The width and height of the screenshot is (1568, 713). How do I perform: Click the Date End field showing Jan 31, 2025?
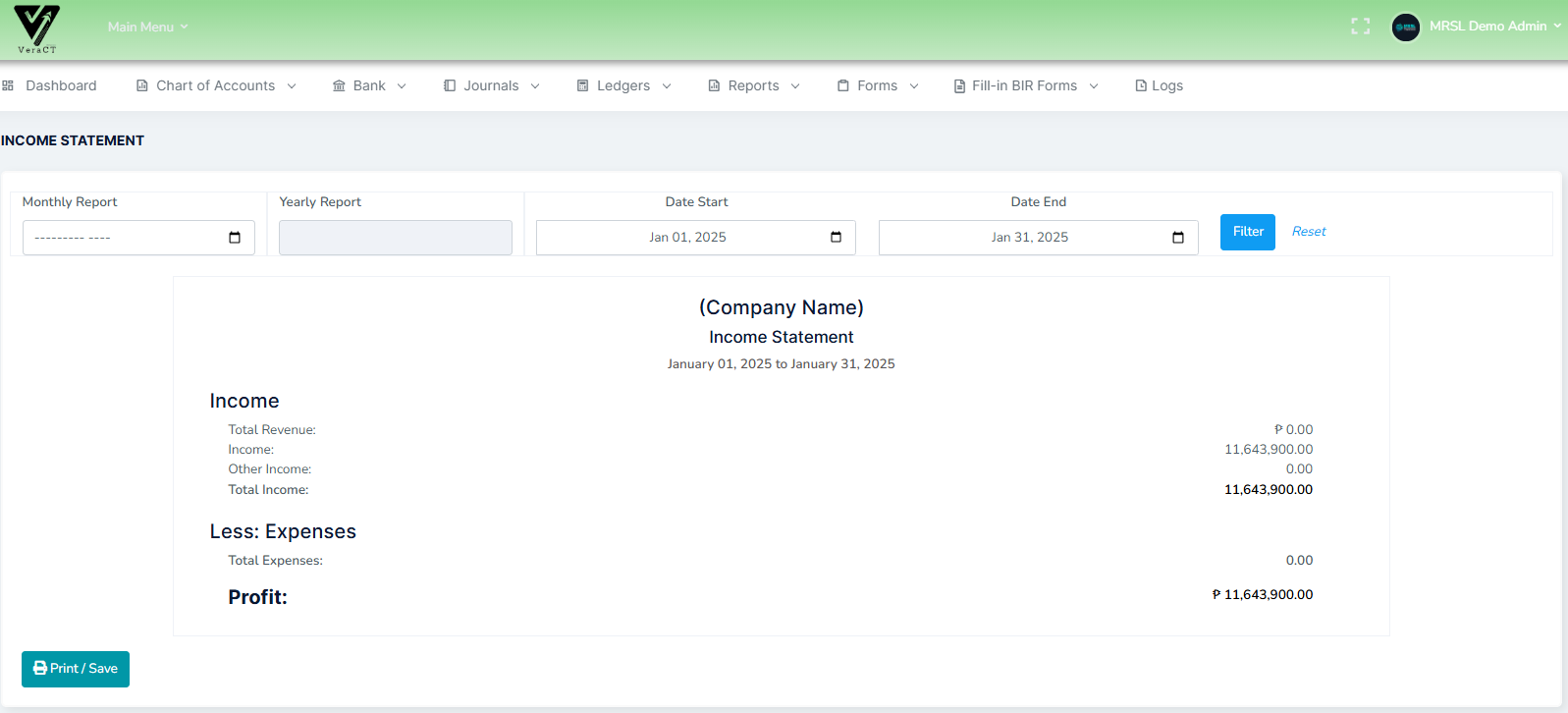click(x=1039, y=237)
